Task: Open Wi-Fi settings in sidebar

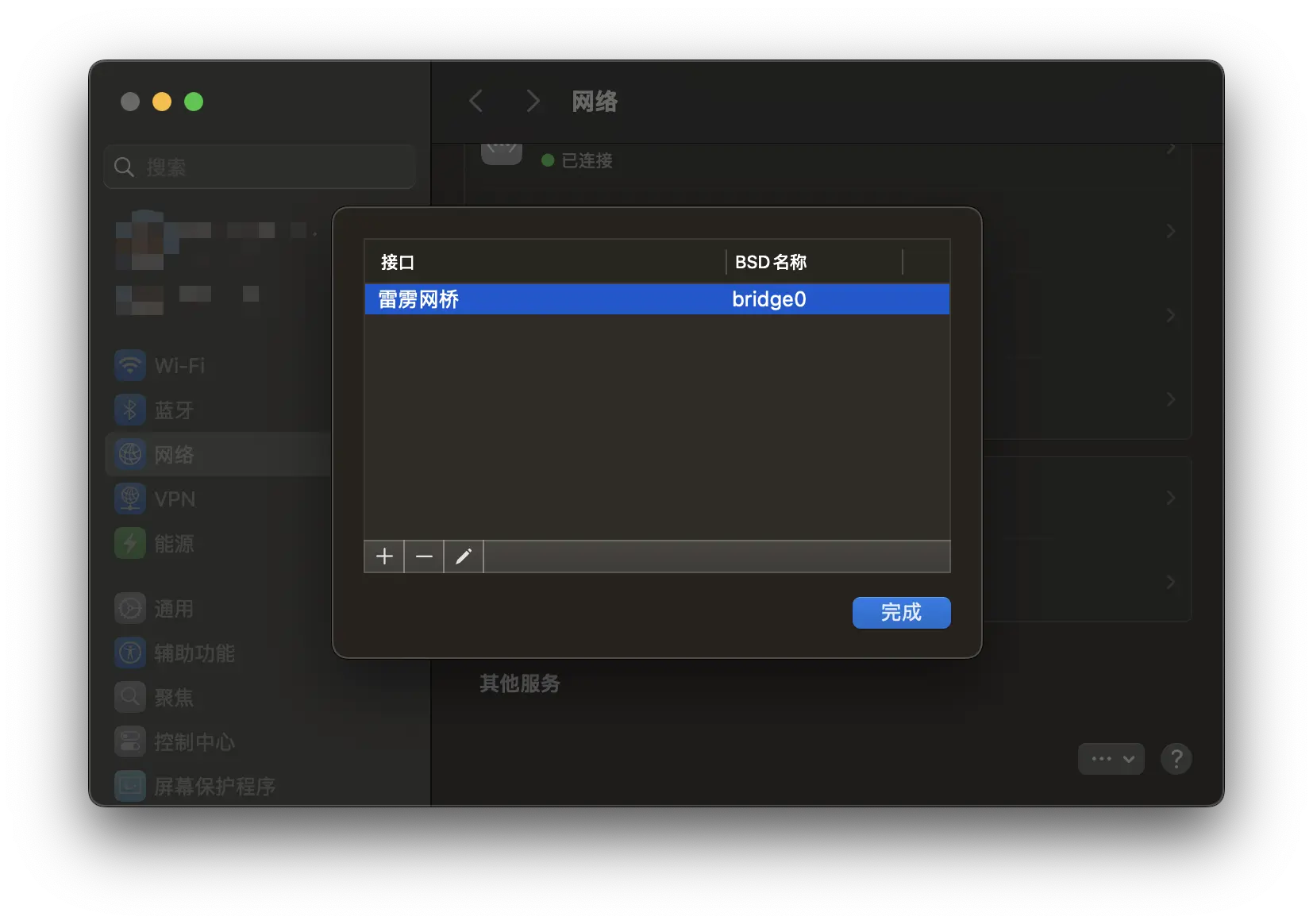Action: tap(179, 366)
